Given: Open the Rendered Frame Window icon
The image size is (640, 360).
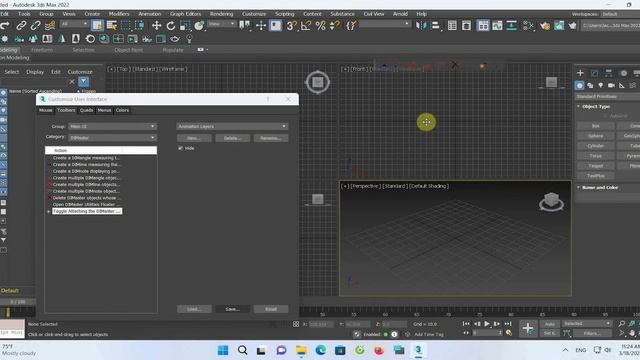Looking at the screenshot, I should click(559, 25).
